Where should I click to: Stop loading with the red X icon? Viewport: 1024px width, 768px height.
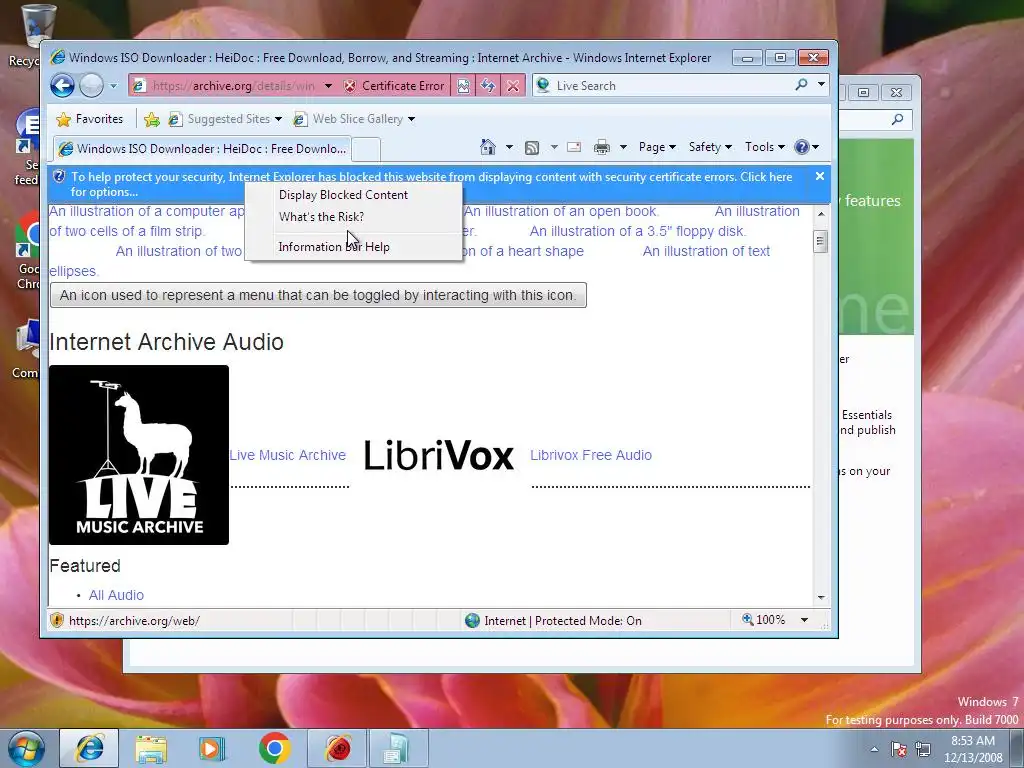513,86
